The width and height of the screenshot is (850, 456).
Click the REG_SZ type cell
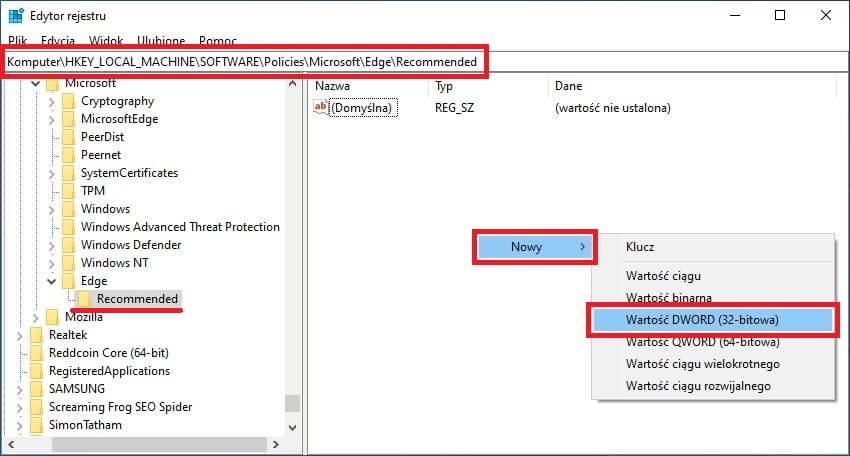click(454, 108)
